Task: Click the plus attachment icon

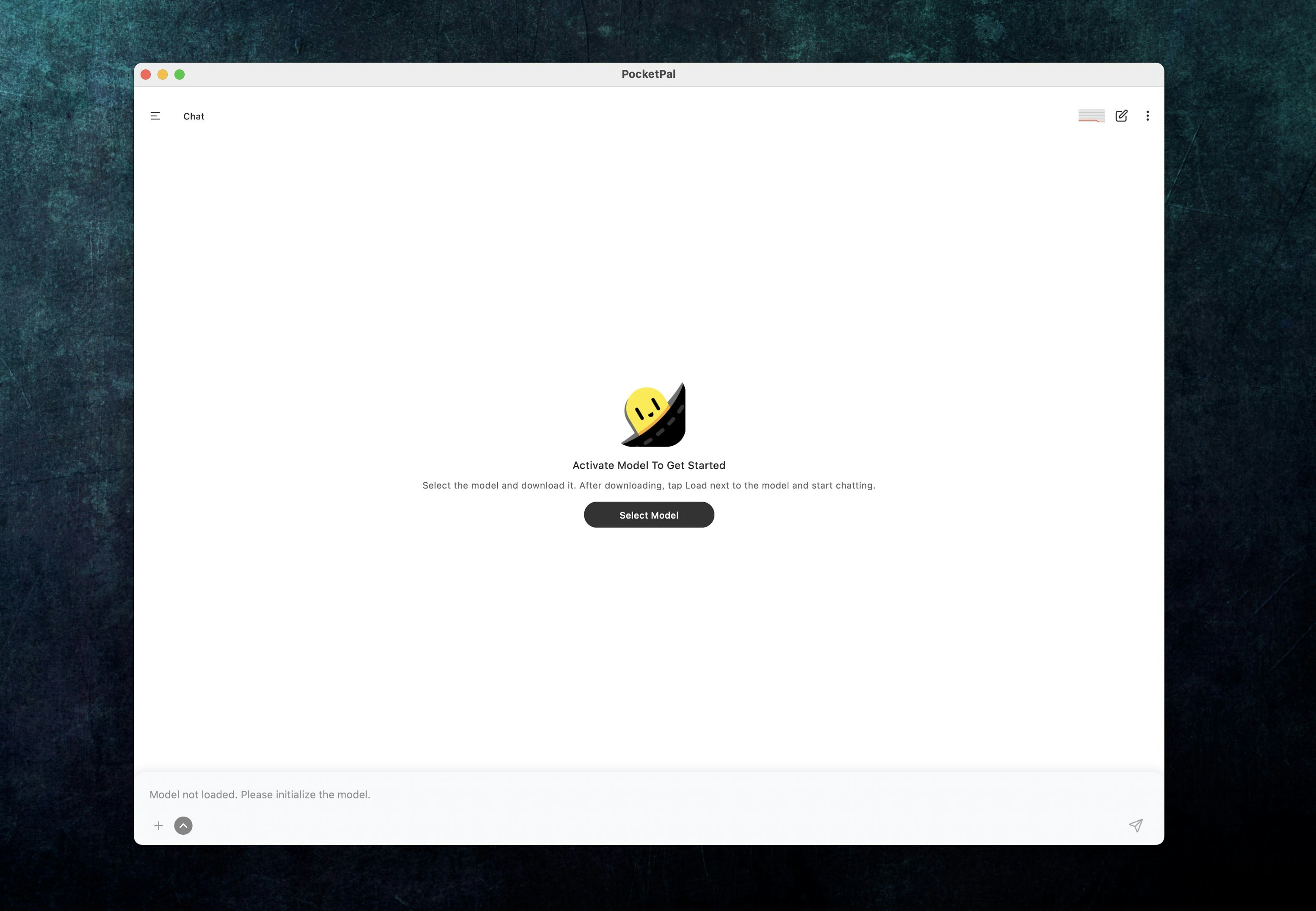Action: pos(158,825)
